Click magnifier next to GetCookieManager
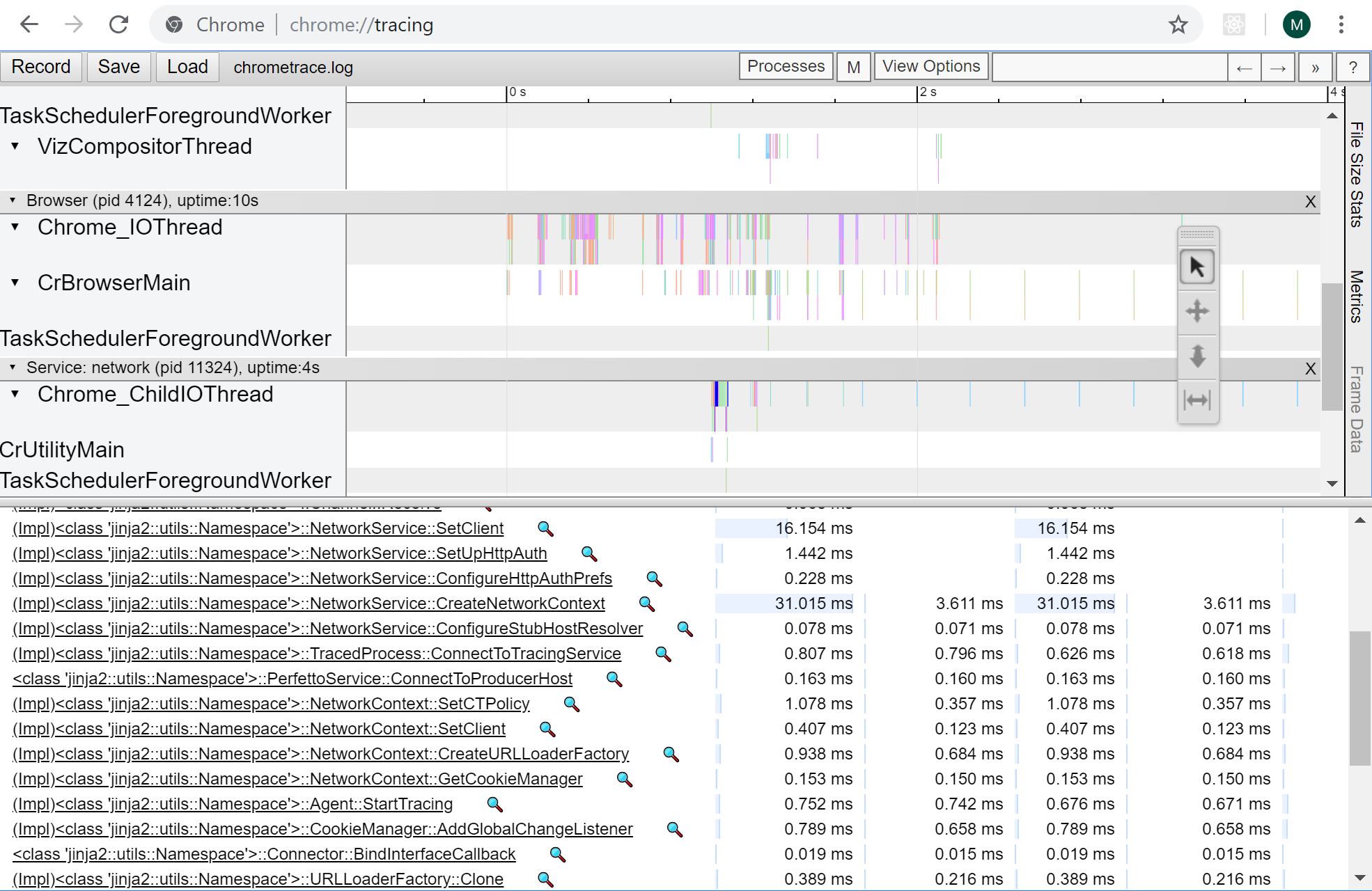Viewport: 1372px width, 891px height. [625, 780]
